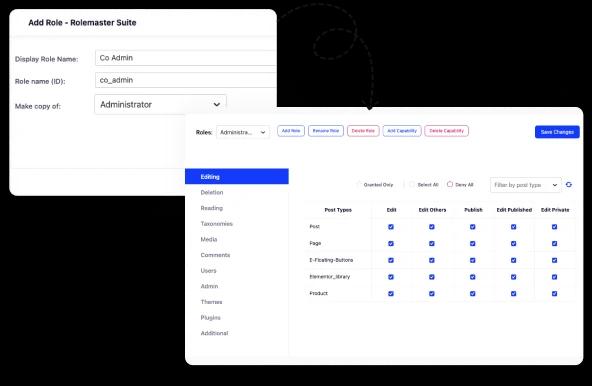Uncheck Edit Published for Post
592x386 pixels.
pos(513,227)
